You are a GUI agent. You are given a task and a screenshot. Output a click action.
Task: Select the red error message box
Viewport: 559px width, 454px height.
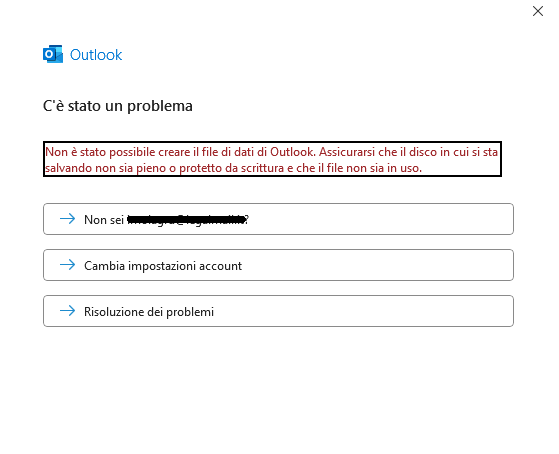[272, 159]
